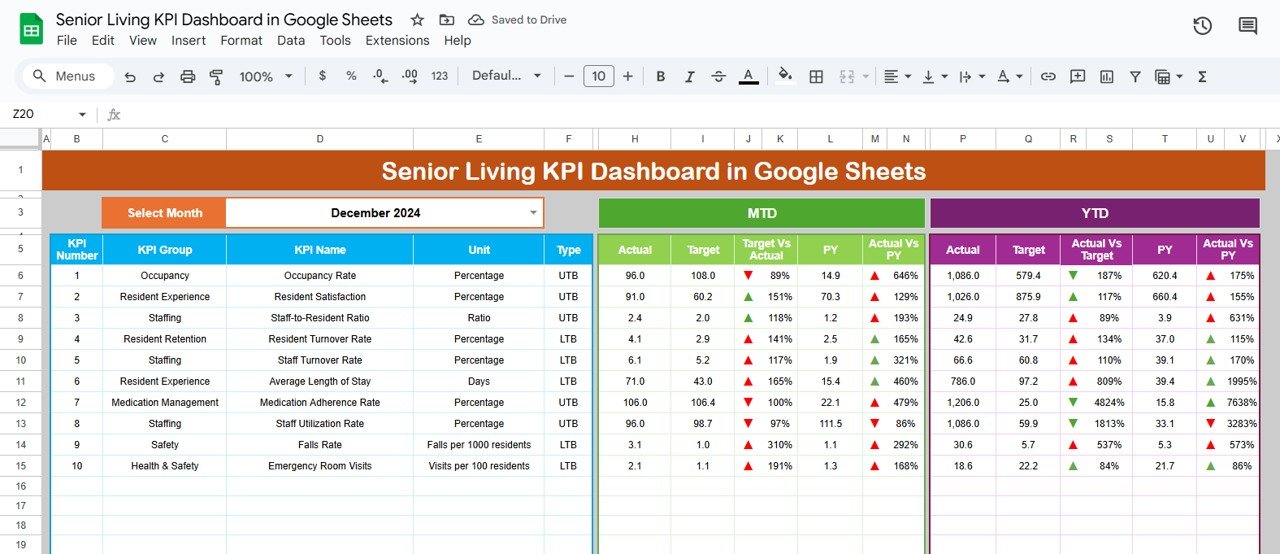Click the undo arrow icon

pos(130,77)
